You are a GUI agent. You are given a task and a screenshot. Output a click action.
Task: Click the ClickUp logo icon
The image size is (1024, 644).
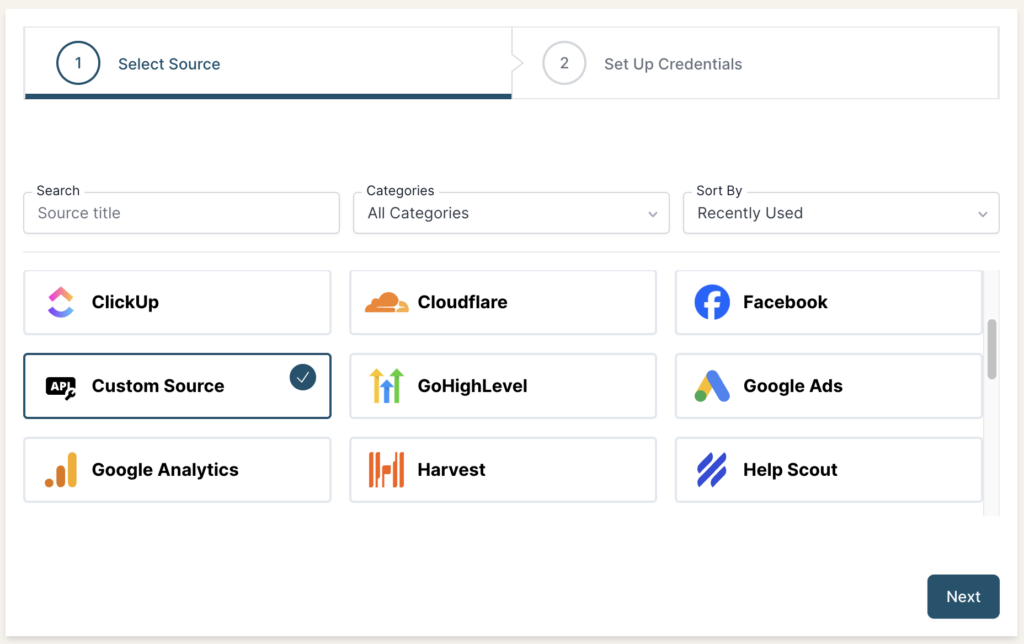[61, 302]
